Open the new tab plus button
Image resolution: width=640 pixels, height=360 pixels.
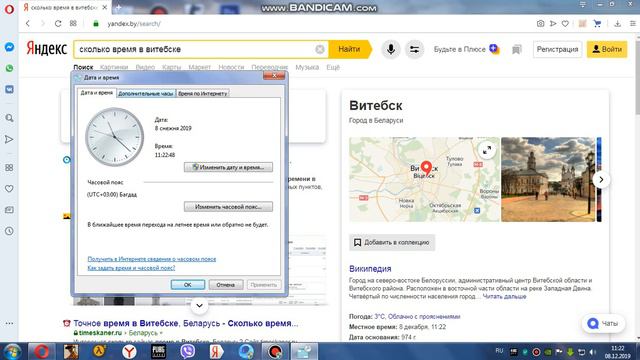tap(119, 7)
